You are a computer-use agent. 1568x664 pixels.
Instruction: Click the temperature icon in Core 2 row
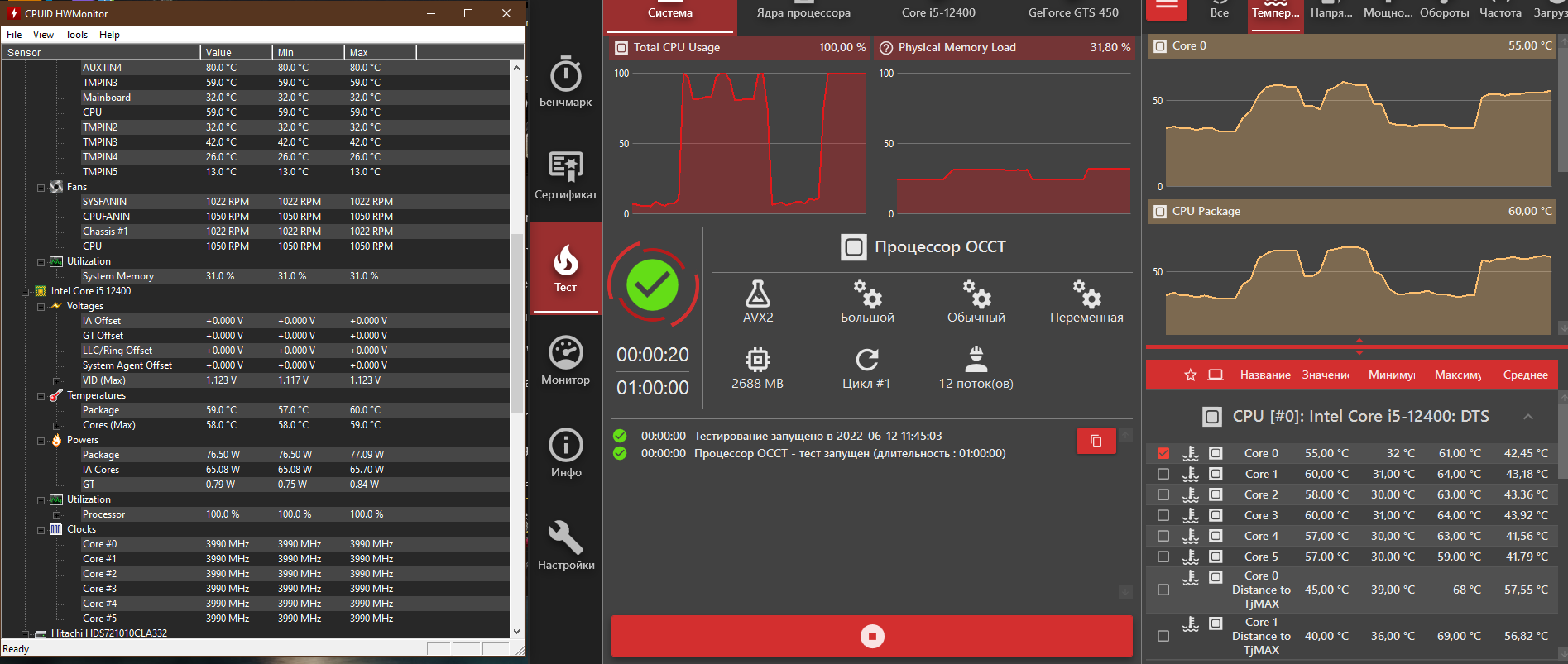pos(1191,494)
